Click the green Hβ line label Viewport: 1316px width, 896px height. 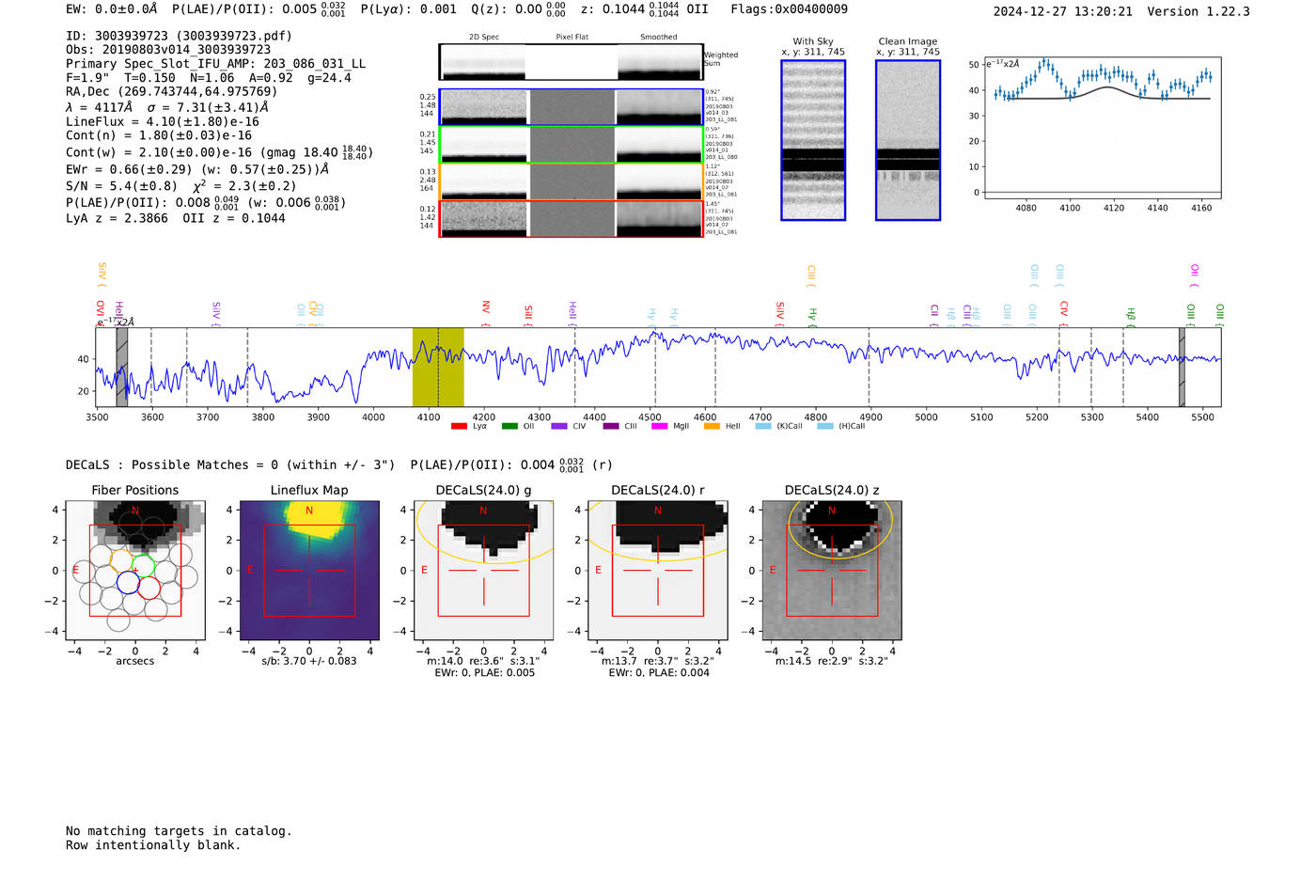(1131, 317)
